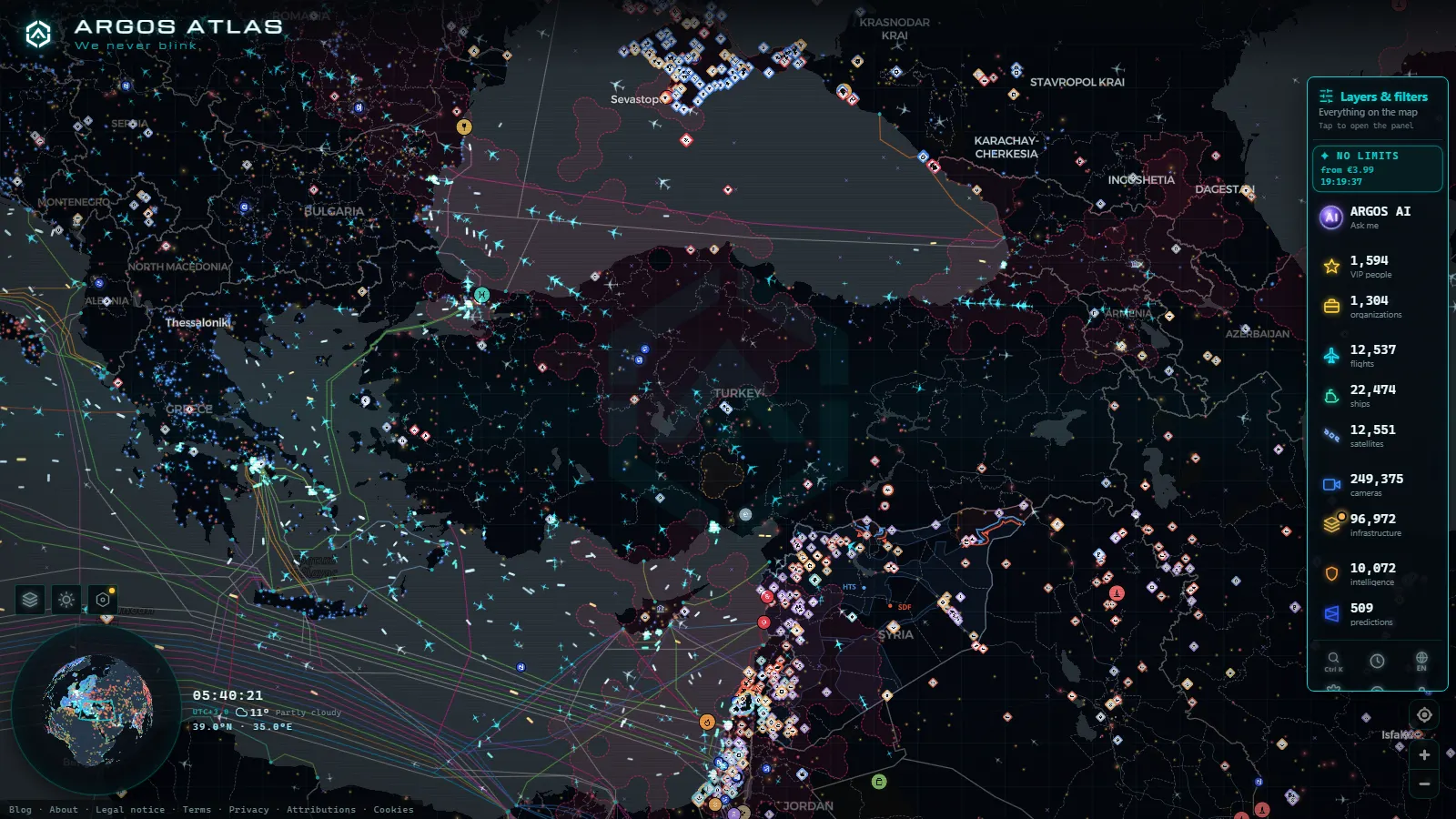Viewport: 1456px width, 819px height.
Task: Click the Argos Atlas logo icon
Action: pos(38,35)
